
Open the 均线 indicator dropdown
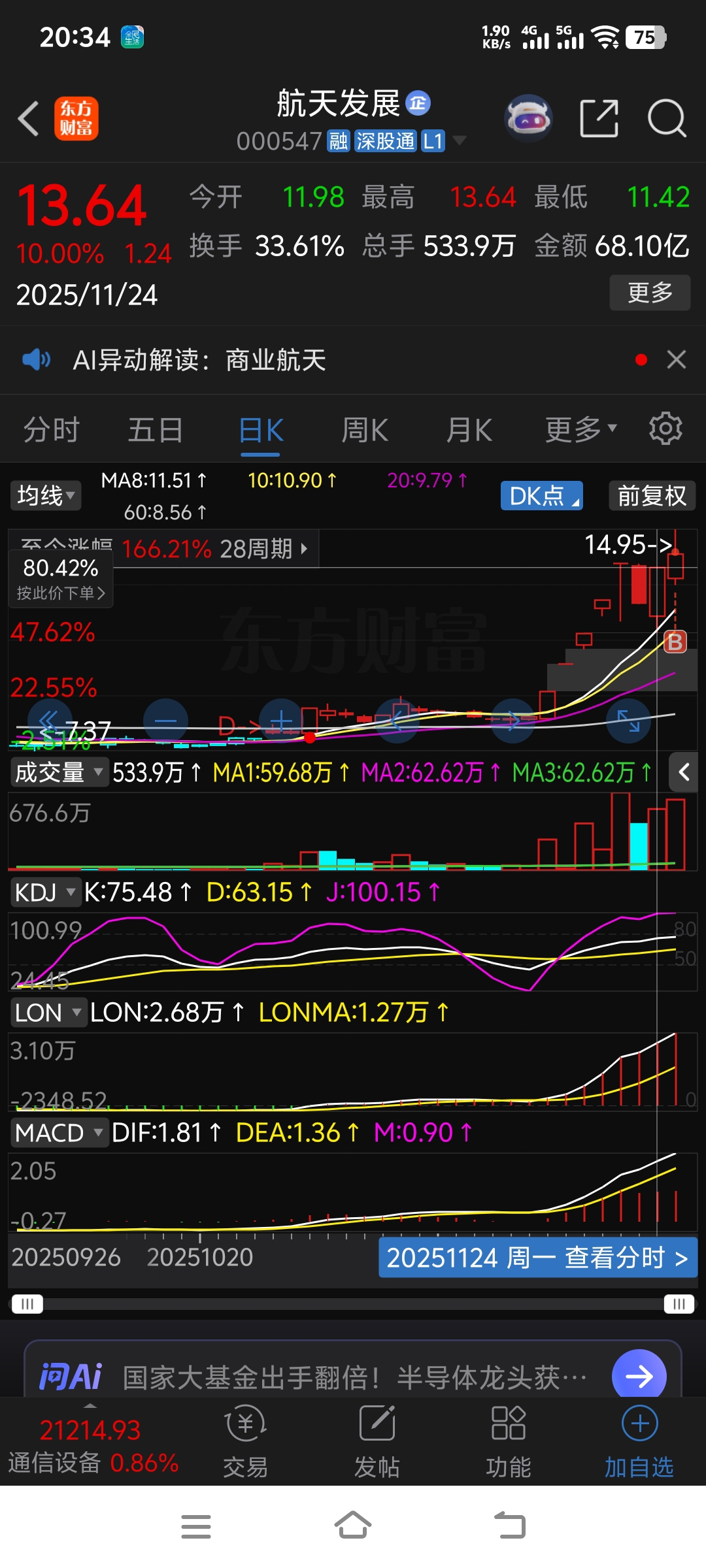[45, 495]
